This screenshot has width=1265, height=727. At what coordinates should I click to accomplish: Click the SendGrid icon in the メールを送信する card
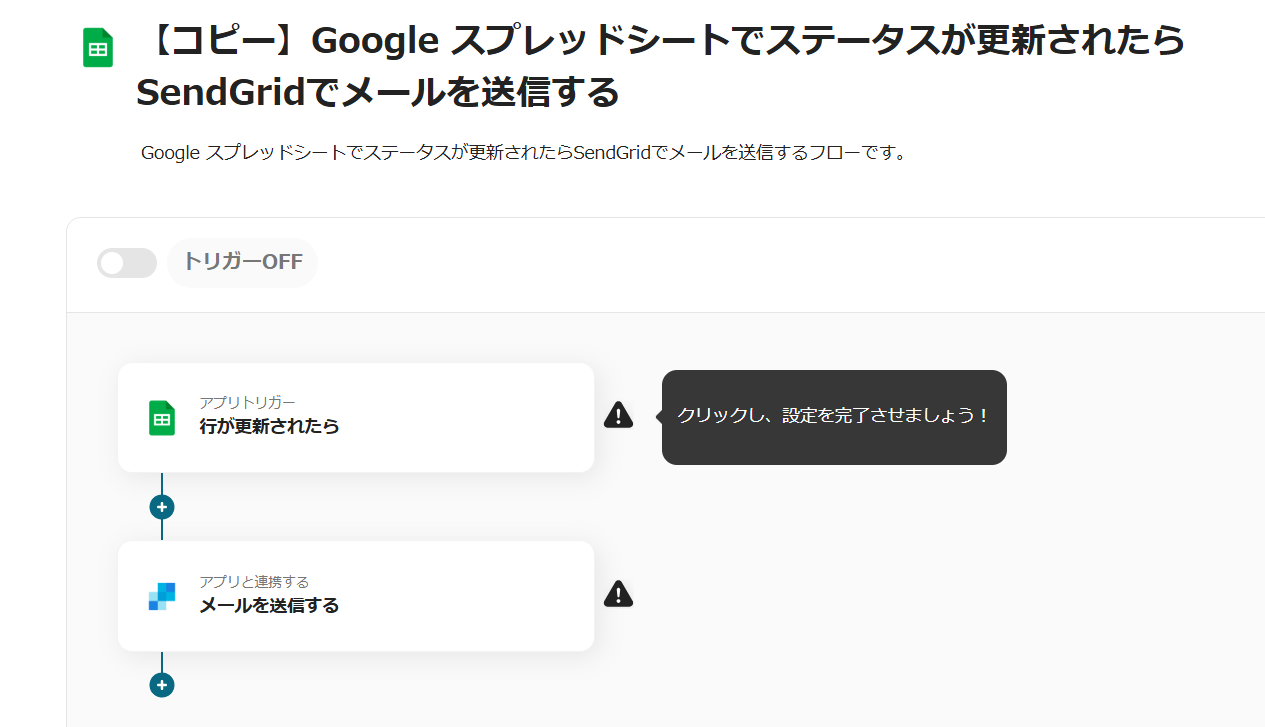[162, 596]
